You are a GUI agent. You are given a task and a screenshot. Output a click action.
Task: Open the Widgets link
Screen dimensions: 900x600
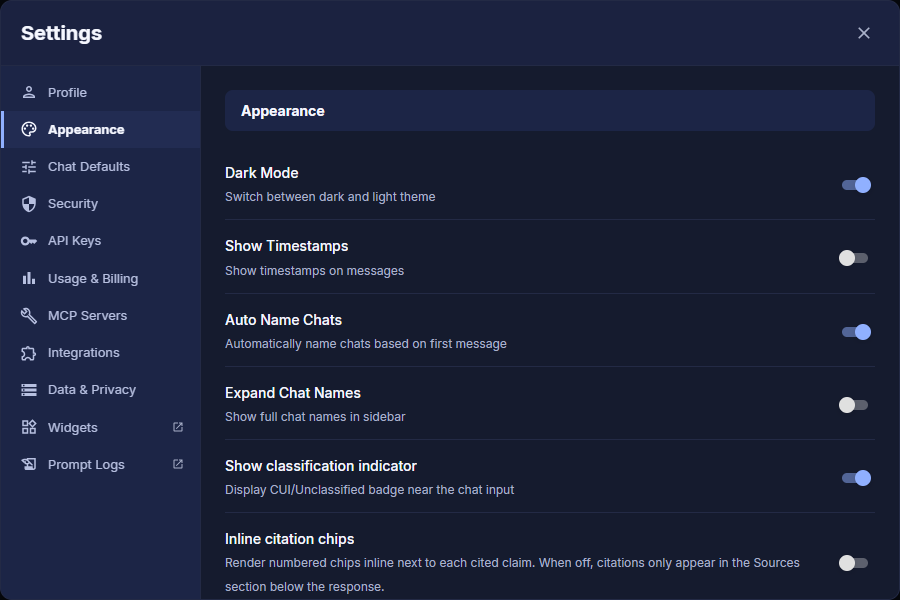[x=101, y=427]
